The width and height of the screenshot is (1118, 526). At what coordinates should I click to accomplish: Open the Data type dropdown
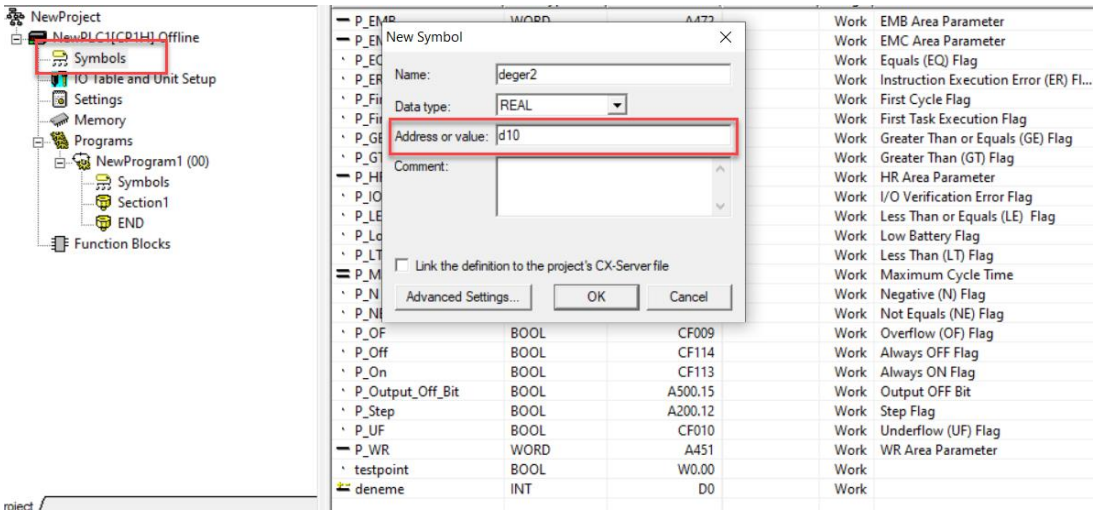(x=617, y=105)
